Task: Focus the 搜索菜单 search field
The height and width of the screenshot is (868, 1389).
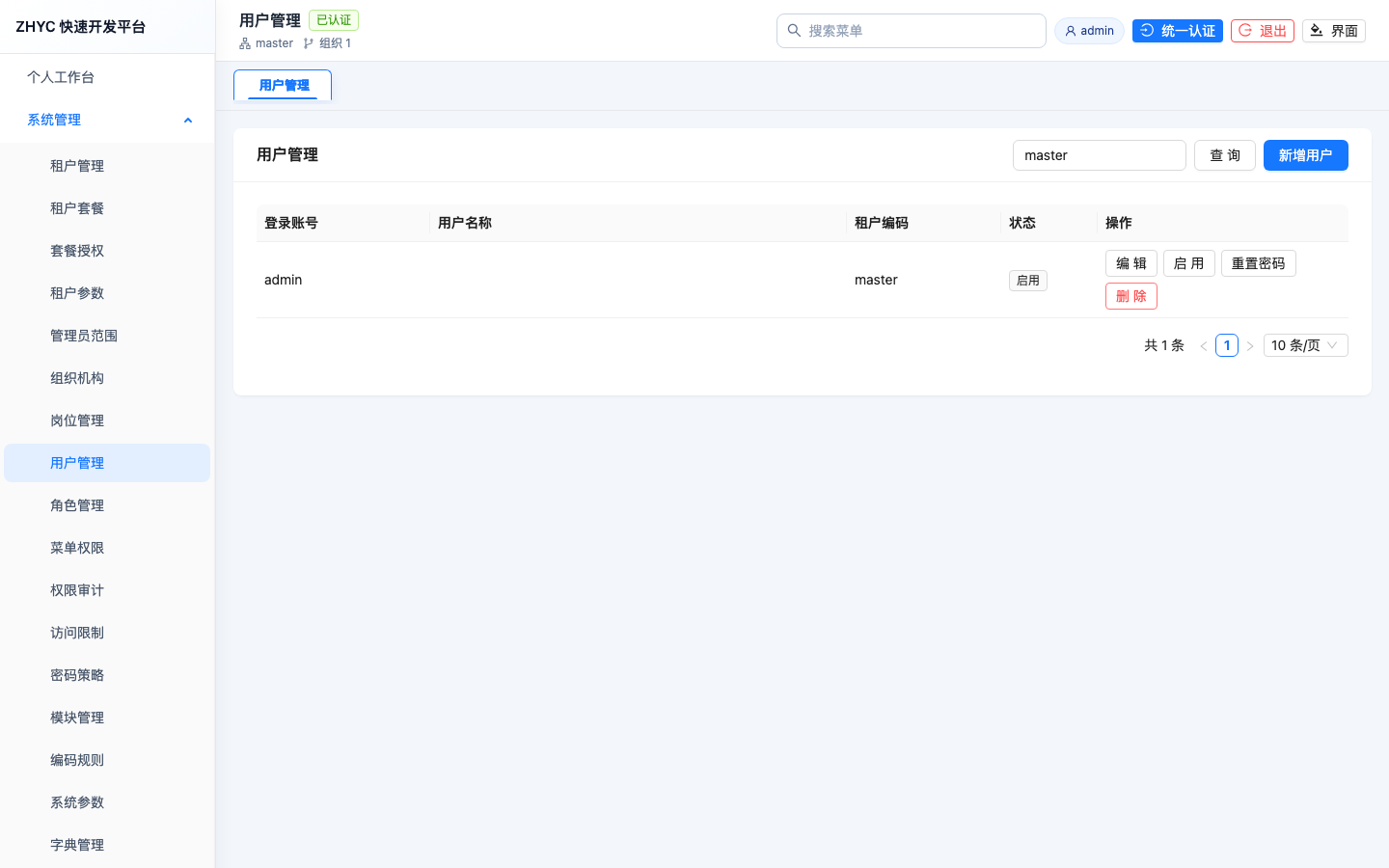Action: coord(912,31)
